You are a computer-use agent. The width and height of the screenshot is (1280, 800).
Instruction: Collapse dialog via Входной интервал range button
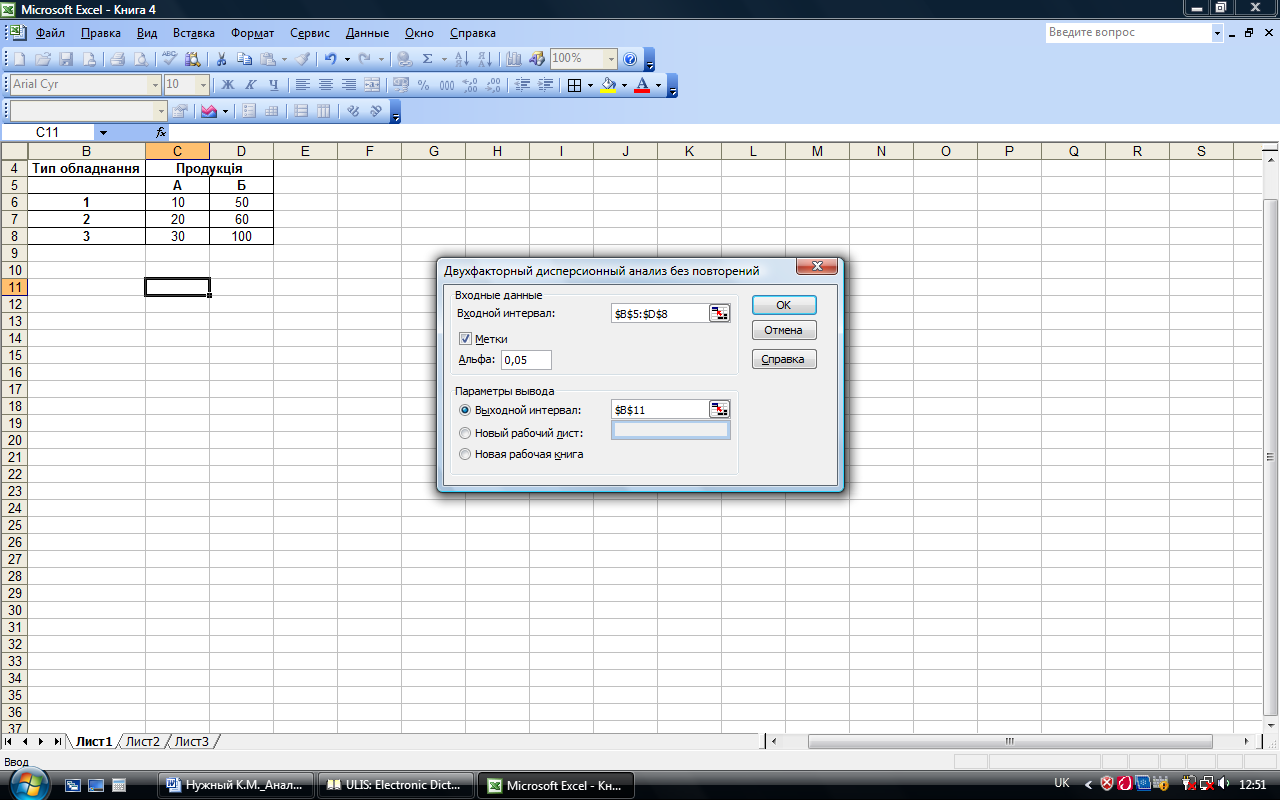click(x=720, y=313)
